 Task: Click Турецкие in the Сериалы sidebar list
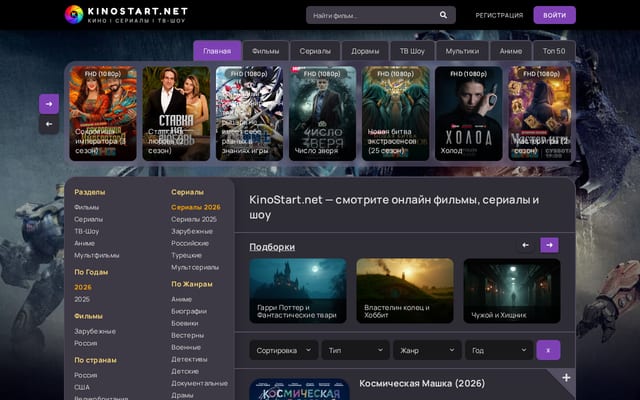click(x=187, y=255)
